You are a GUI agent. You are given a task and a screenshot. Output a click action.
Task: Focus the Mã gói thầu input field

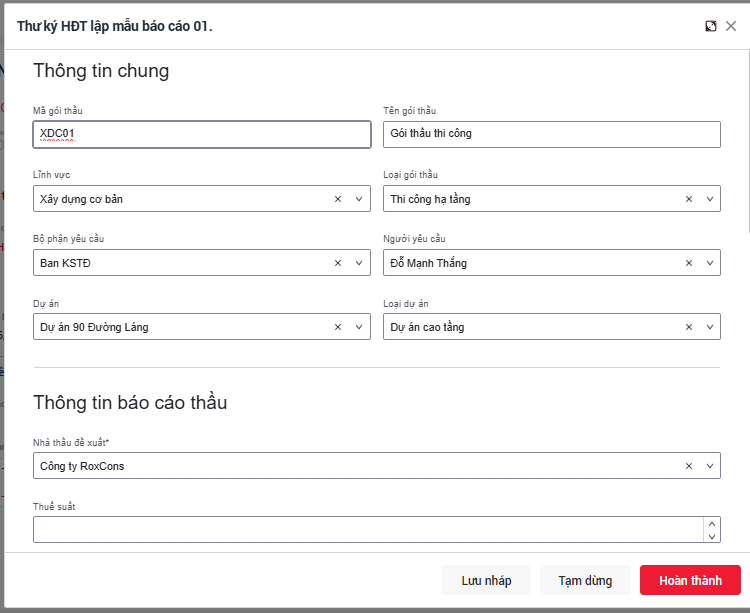pos(201,134)
